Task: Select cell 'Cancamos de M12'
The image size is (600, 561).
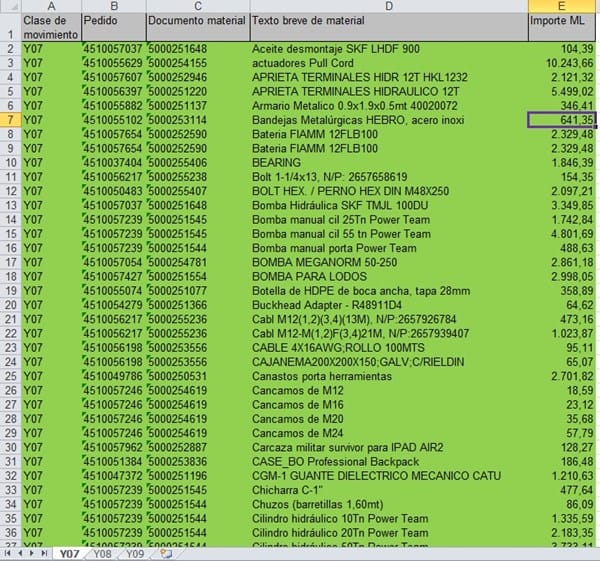Action: (389, 390)
